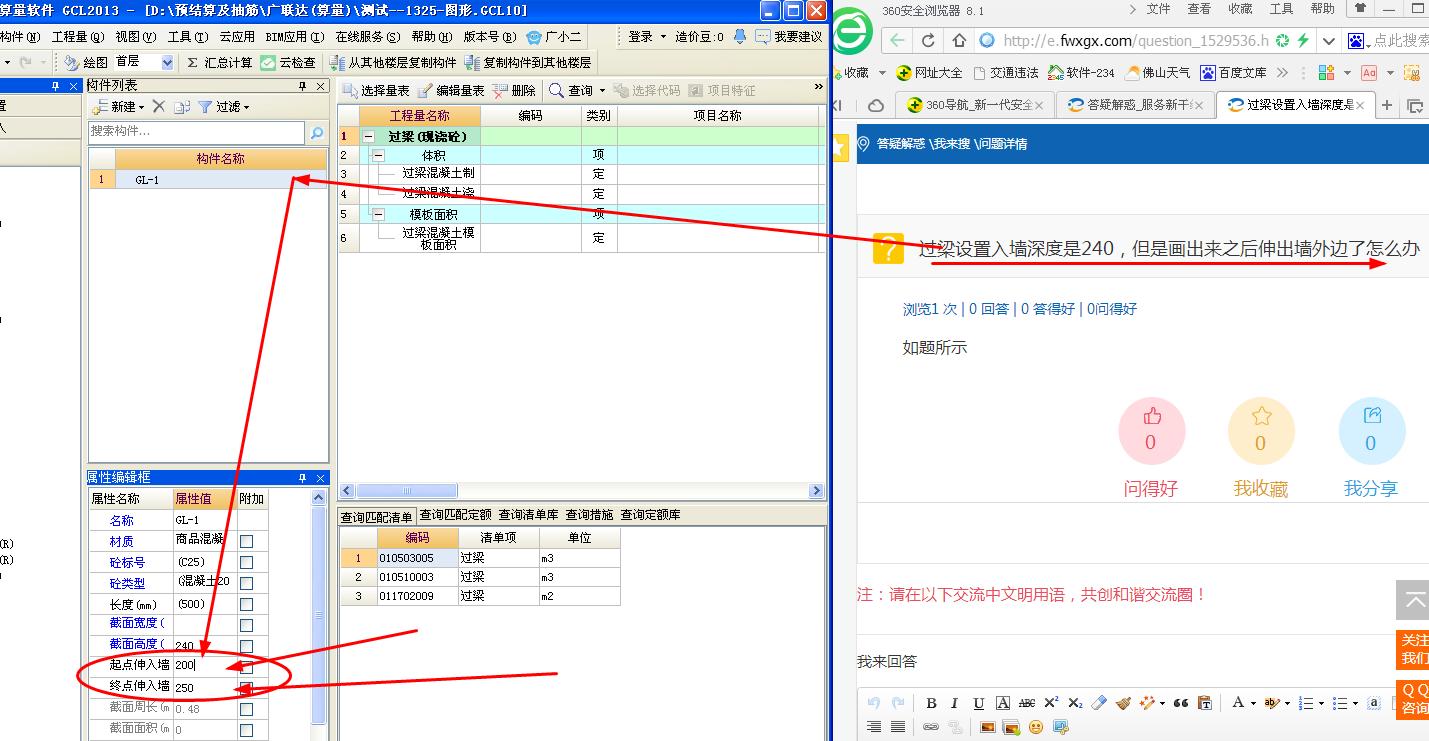The width and height of the screenshot is (1429, 741).
Task: Open 网址大全 bookmark
Action: pyautogui.click(x=929, y=73)
